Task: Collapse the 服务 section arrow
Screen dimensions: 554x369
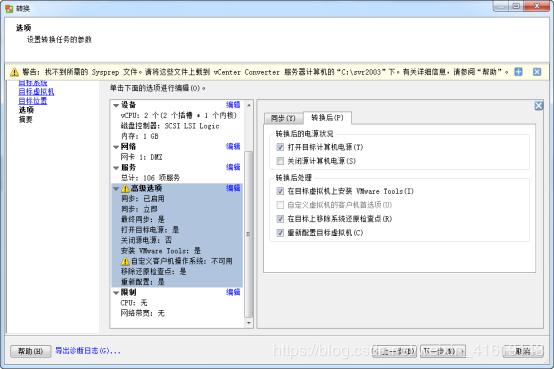Action: pos(116,168)
